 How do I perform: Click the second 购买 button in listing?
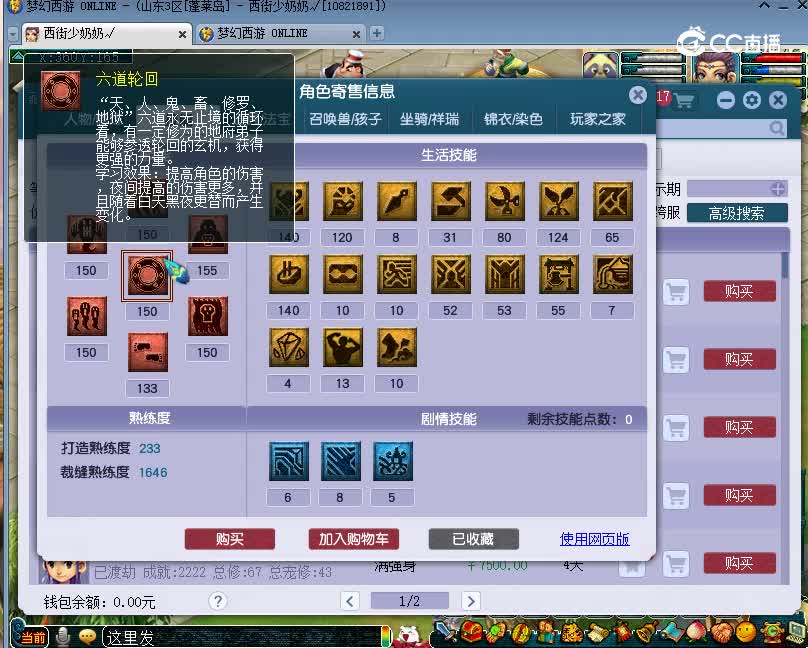coord(739,359)
